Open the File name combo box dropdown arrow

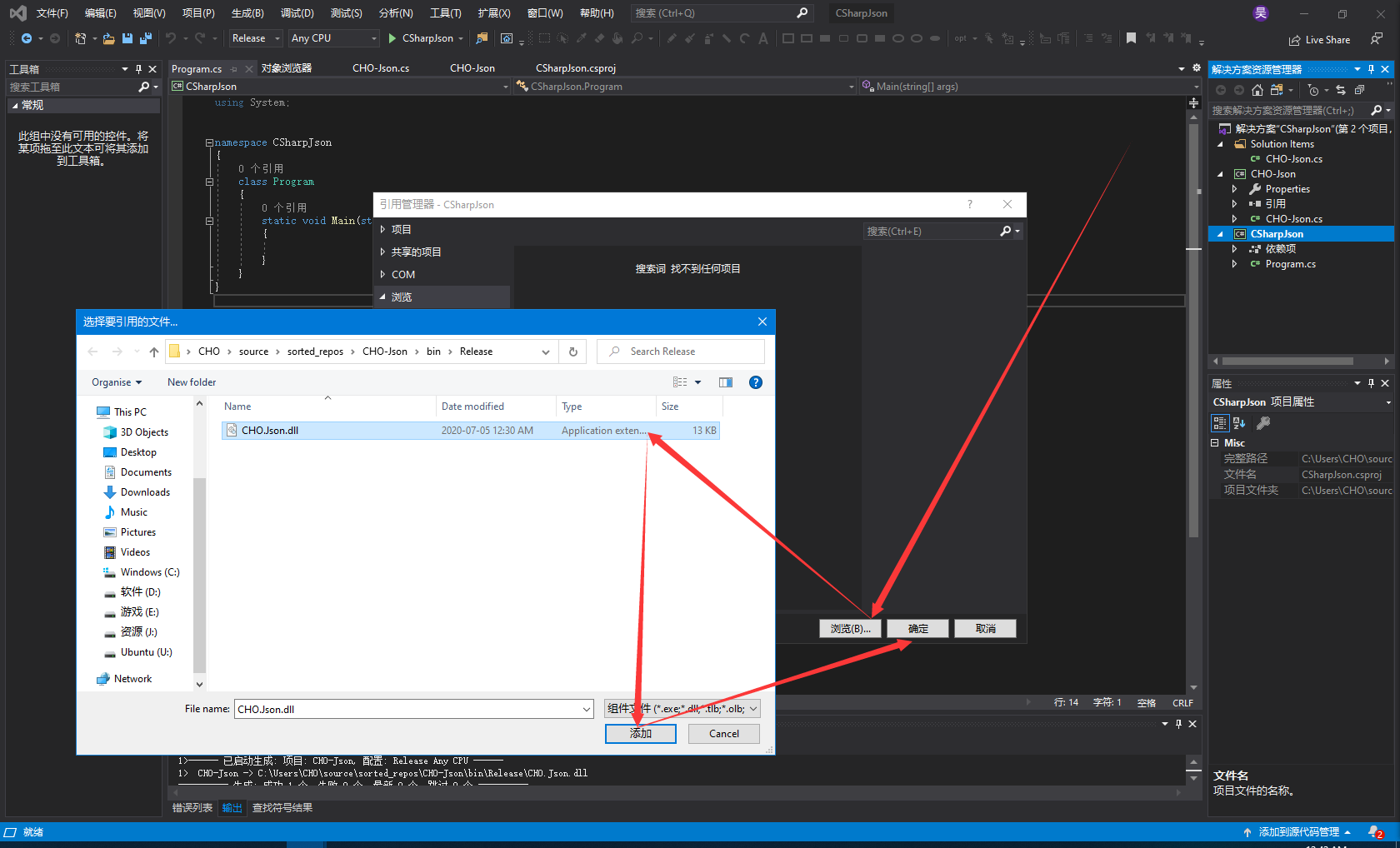pos(587,709)
